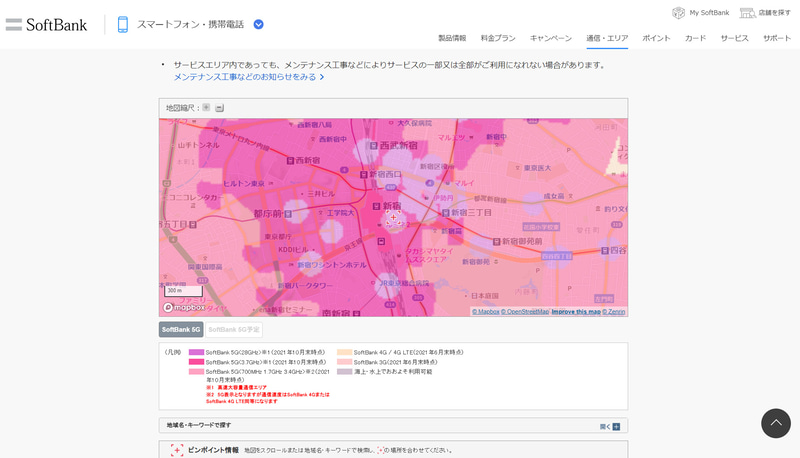Click the 新宿西口 station icon on map
800x458 pixels.
(364, 174)
